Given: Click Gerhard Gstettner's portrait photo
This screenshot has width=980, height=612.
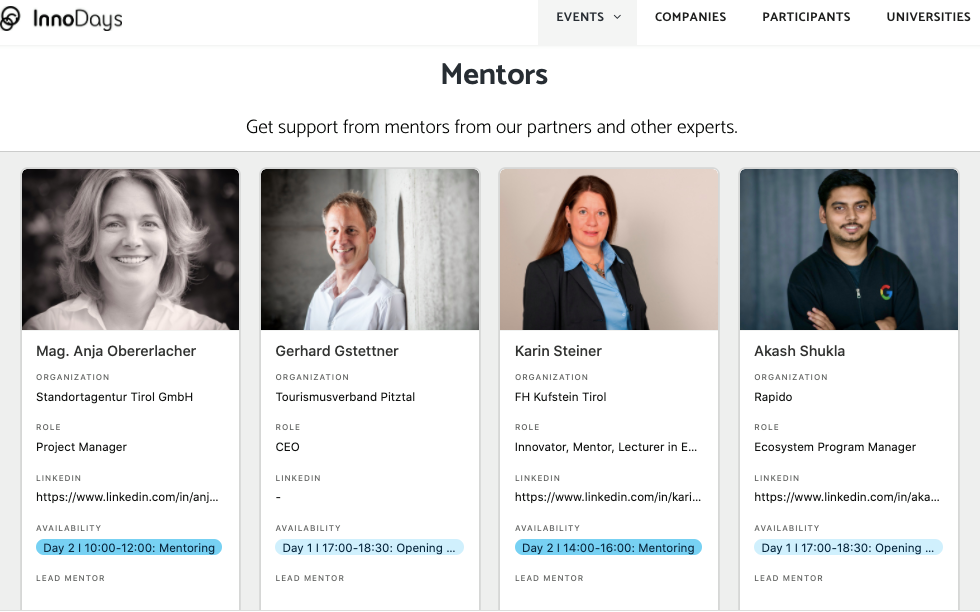Looking at the screenshot, I should tap(370, 249).
